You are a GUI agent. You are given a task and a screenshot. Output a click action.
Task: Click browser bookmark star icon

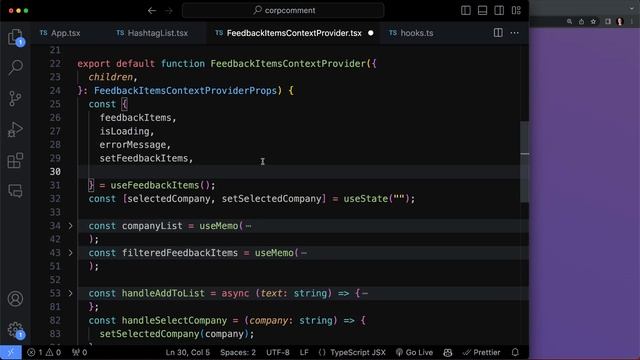[593, 22]
